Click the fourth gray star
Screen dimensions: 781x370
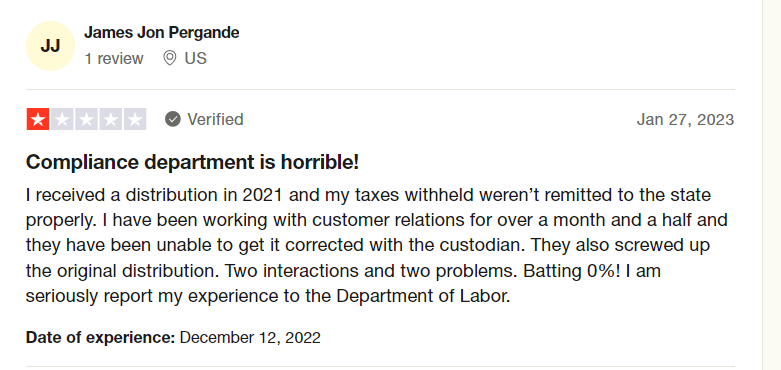[x=111, y=120]
